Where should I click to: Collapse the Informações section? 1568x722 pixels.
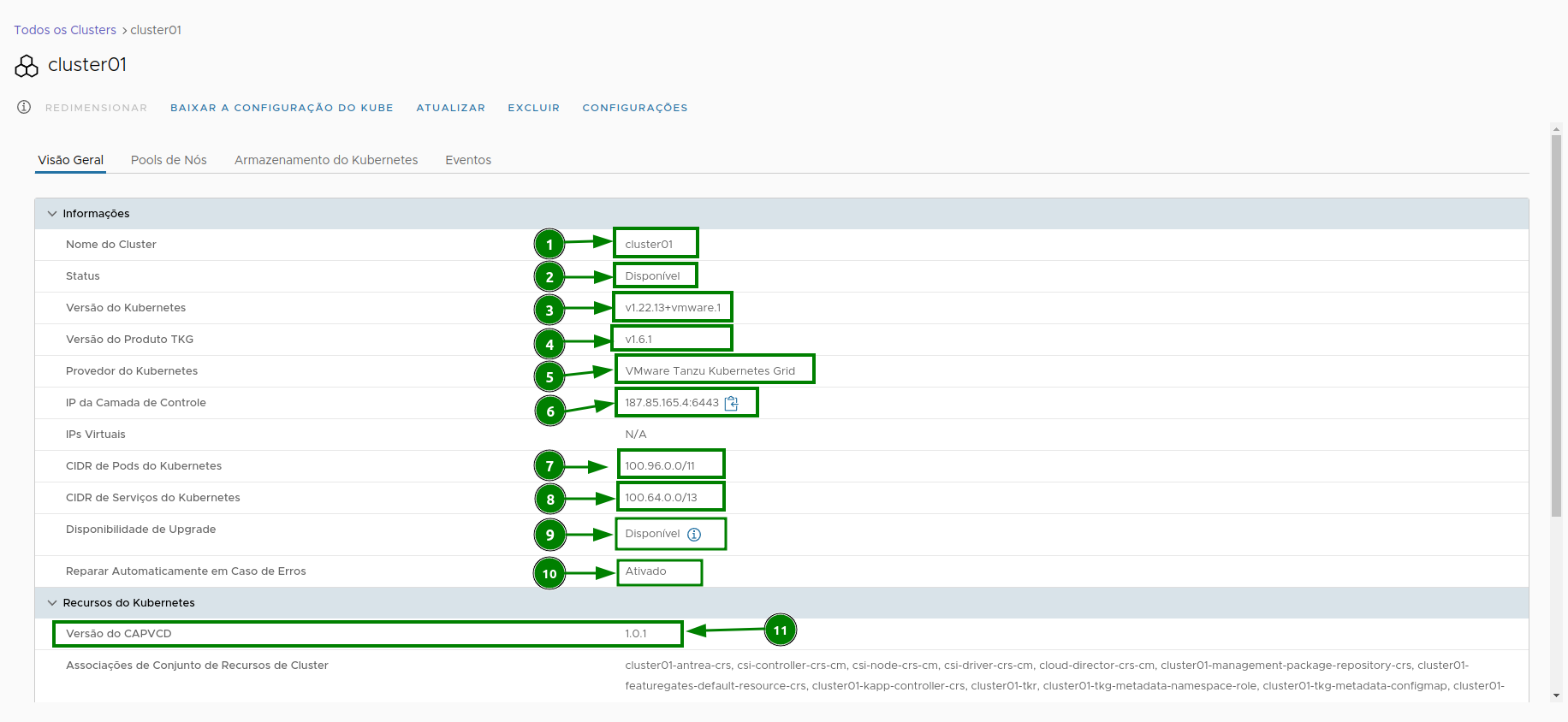tap(52, 214)
